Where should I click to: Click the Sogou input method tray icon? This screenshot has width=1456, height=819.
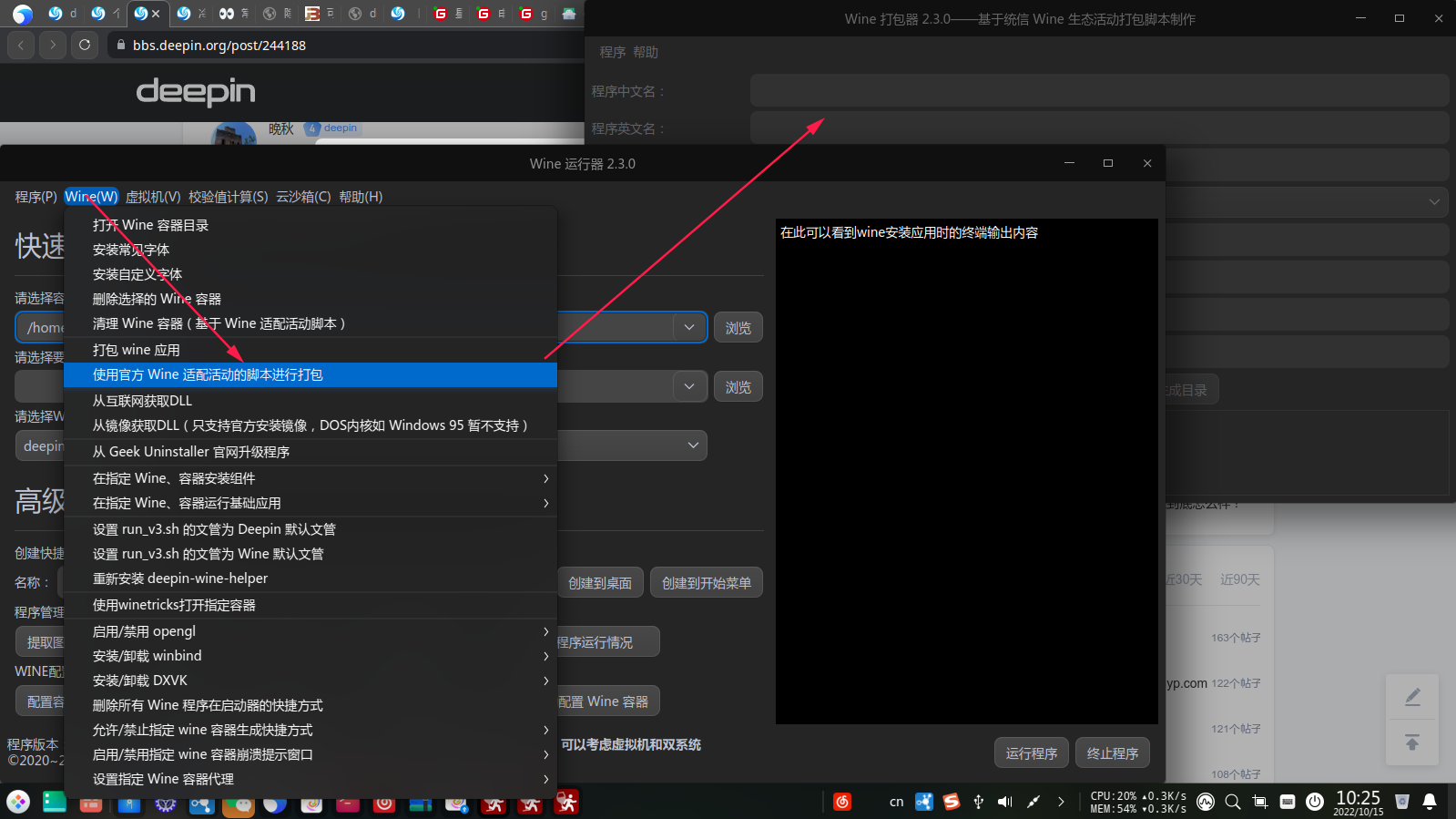(x=952, y=802)
